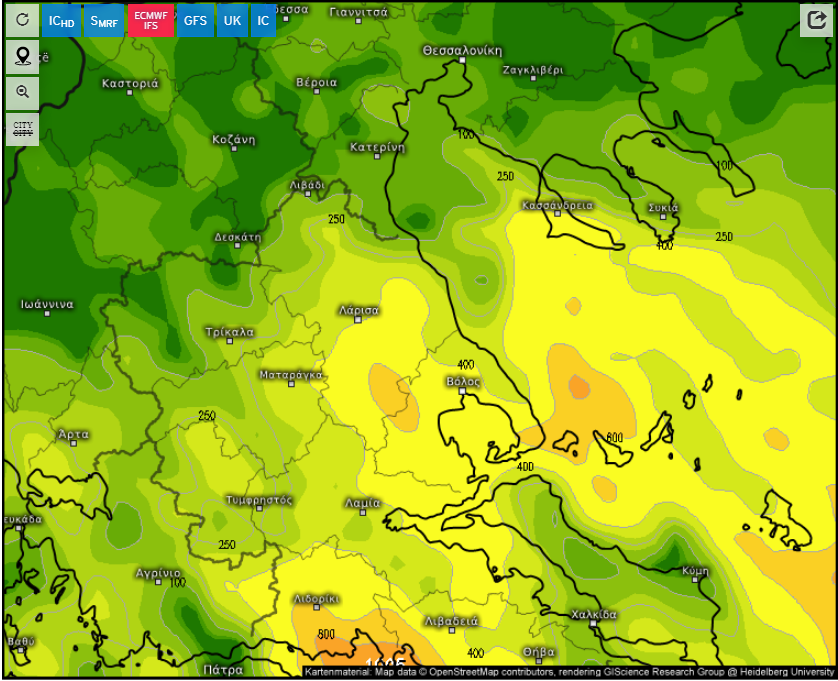The width and height of the screenshot is (838, 681).
Task: Select the ICHD weather model tab
Action: click(x=61, y=21)
